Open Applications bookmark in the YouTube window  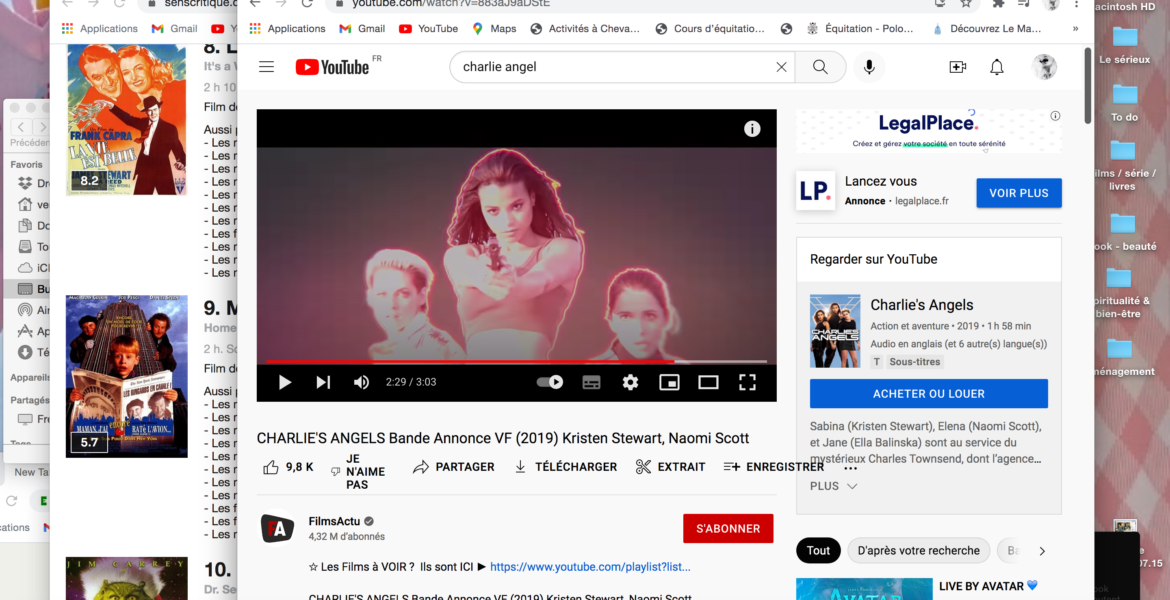coord(287,28)
